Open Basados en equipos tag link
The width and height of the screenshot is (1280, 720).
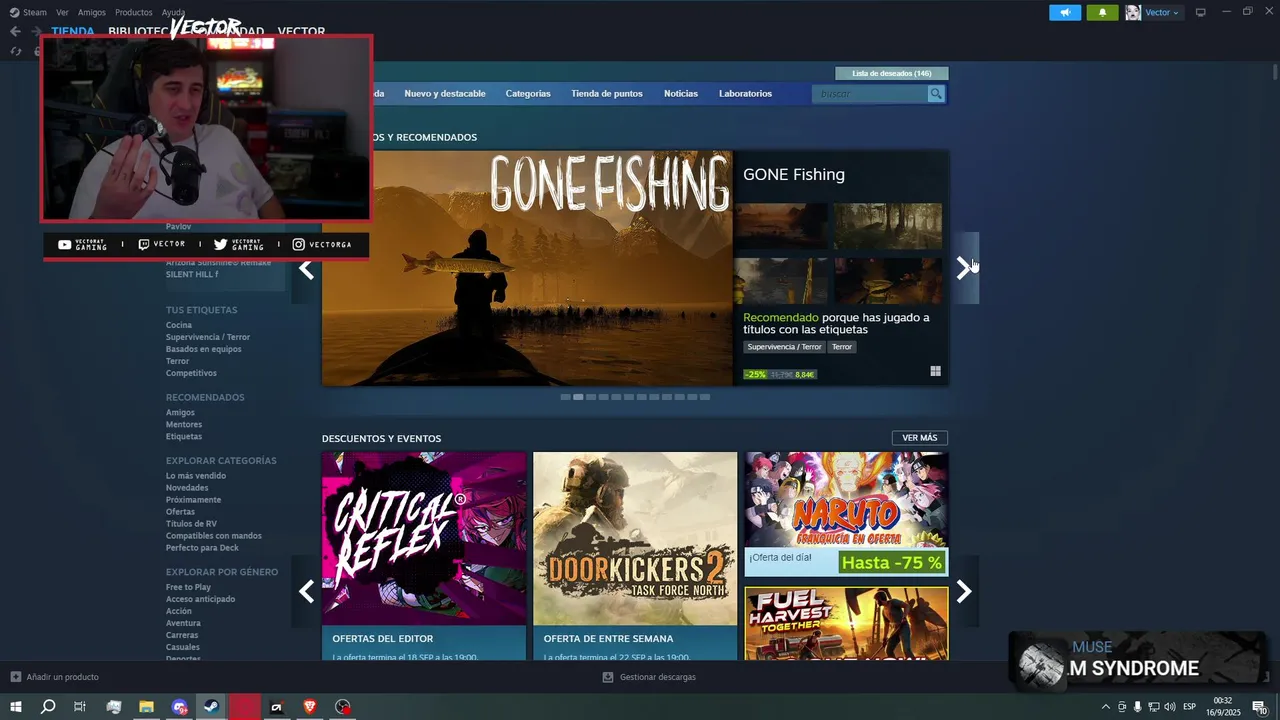click(x=204, y=349)
